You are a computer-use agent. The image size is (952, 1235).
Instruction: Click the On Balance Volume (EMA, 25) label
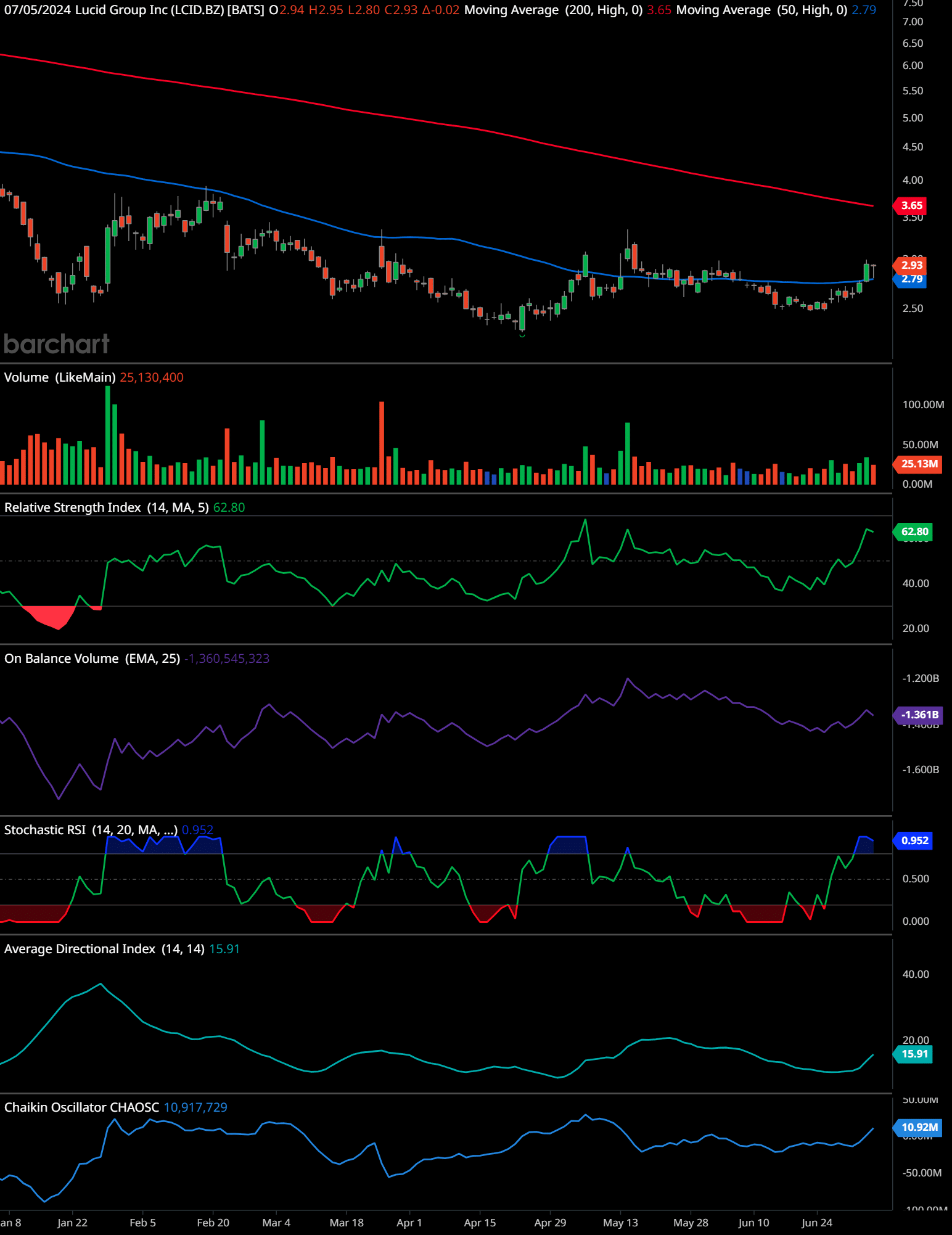pyautogui.click(x=92, y=659)
